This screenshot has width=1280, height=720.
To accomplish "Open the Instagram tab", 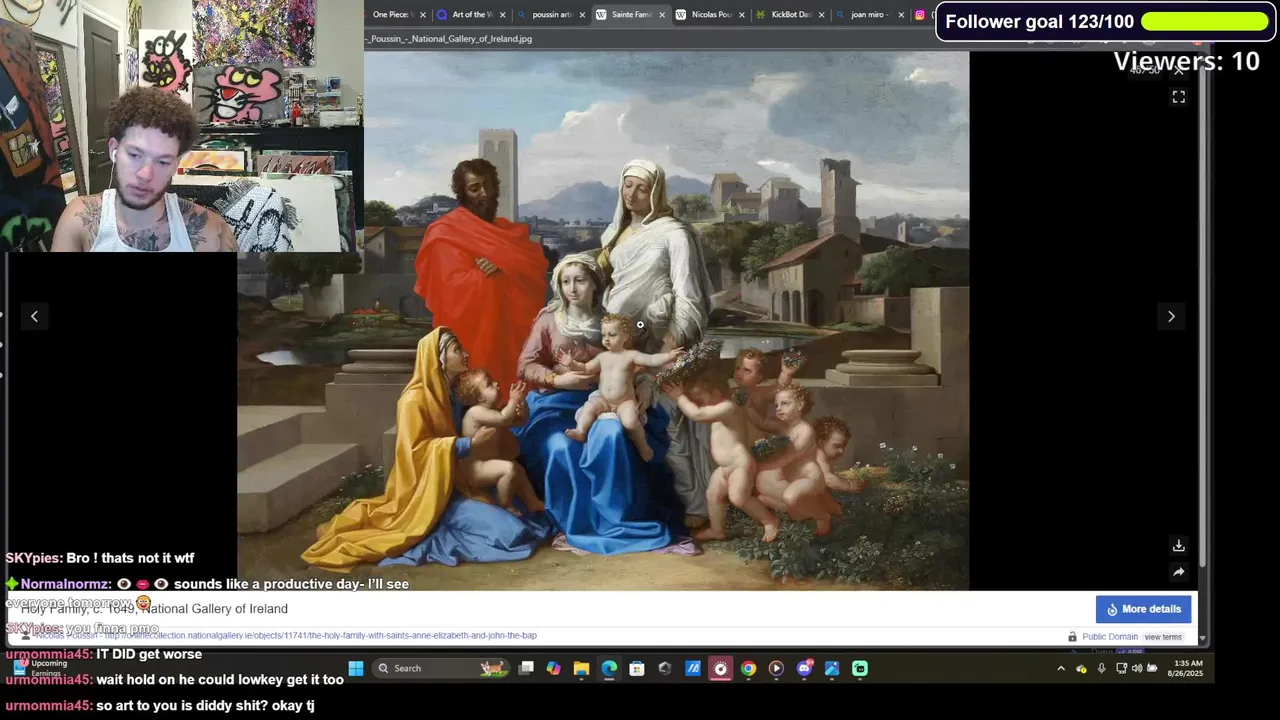I will 922,15.
